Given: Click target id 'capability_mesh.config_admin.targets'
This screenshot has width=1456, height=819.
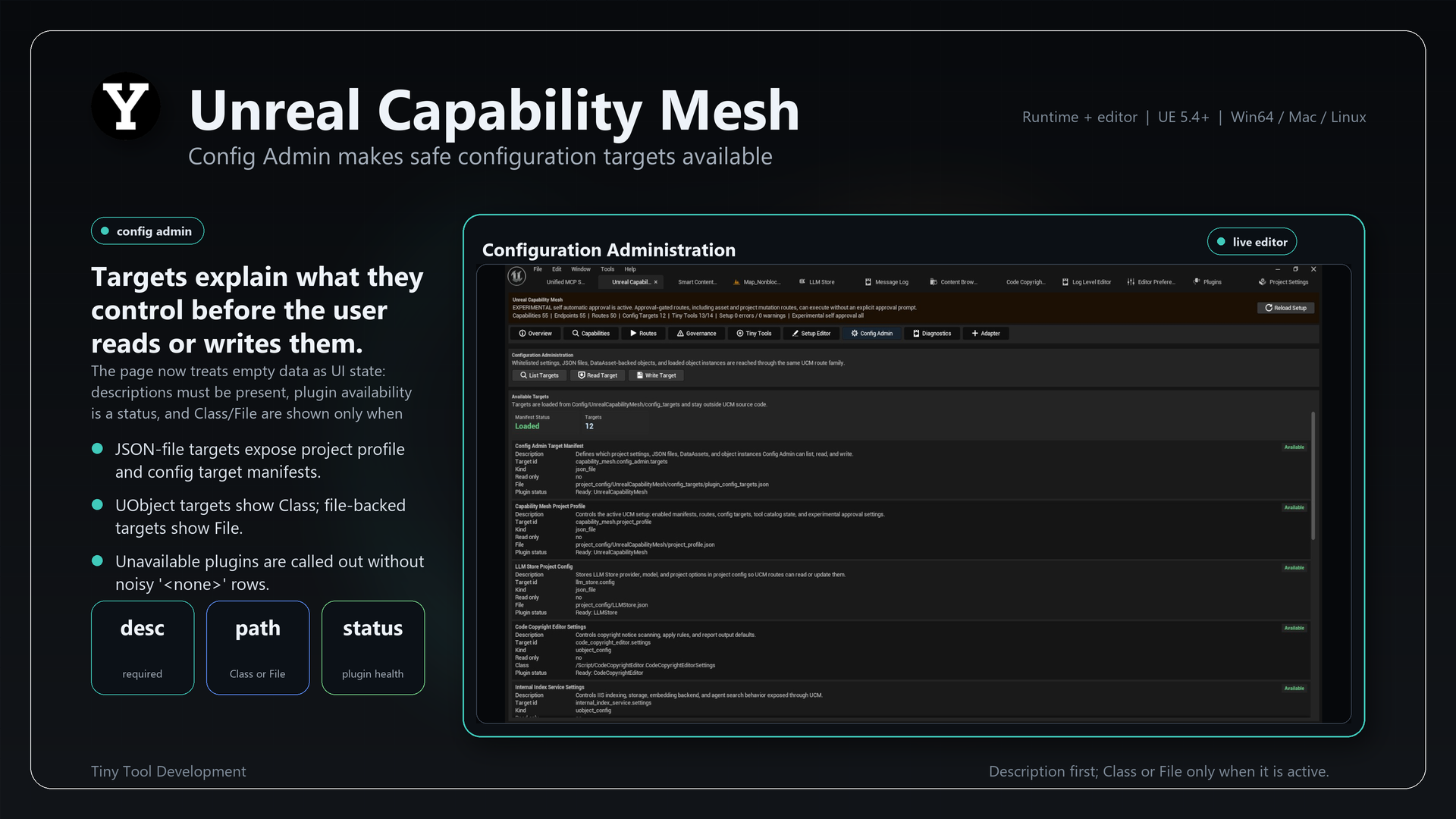Looking at the screenshot, I should [x=621, y=462].
